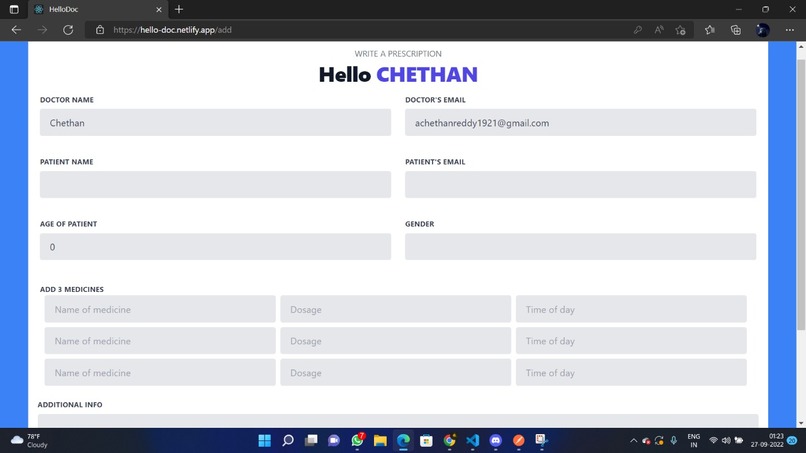Open browser Collections
The width and height of the screenshot is (806, 453).
click(736, 30)
